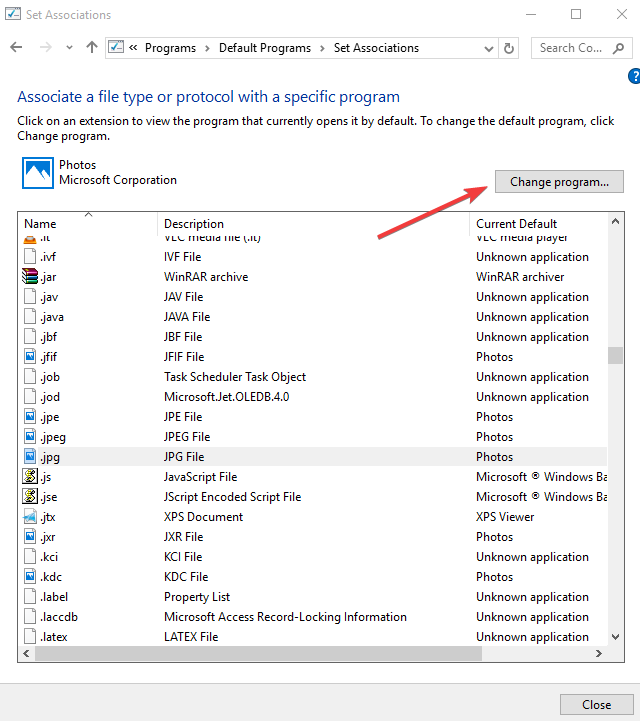Viewport: 640px width, 721px height.
Task: Sort list by Description column header
Action: [x=194, y=224]
